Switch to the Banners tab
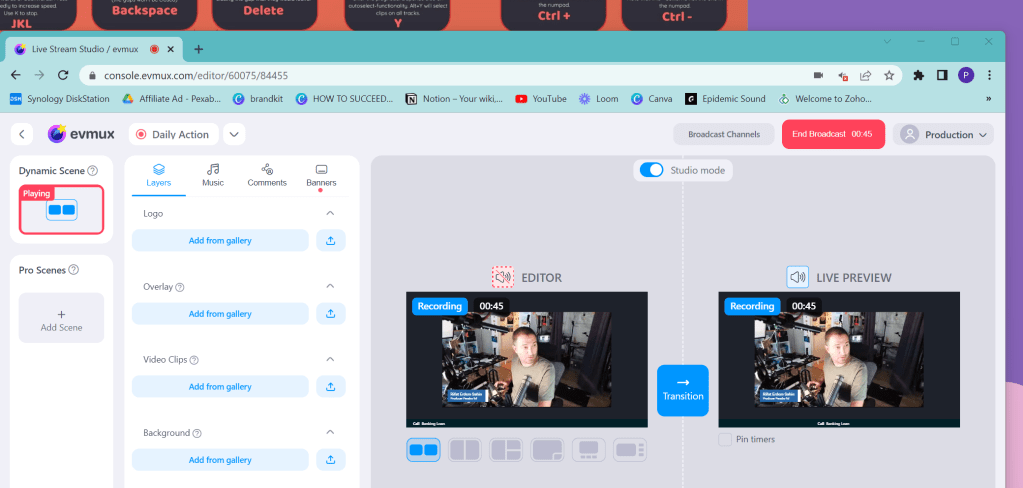Viewport: 1023px width, 488px height. (x=321, y=175)
